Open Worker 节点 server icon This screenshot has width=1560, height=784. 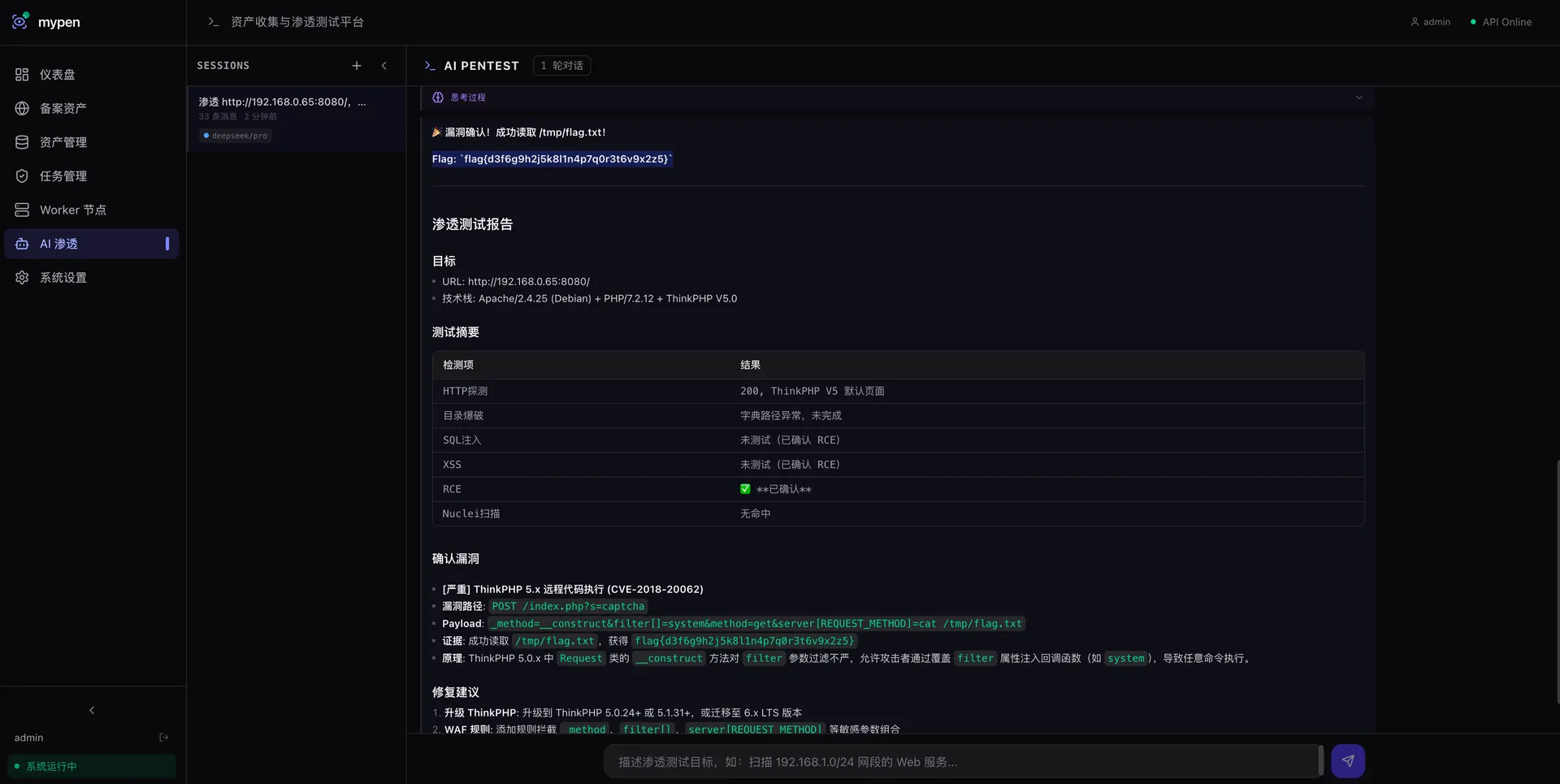[22, 210]
